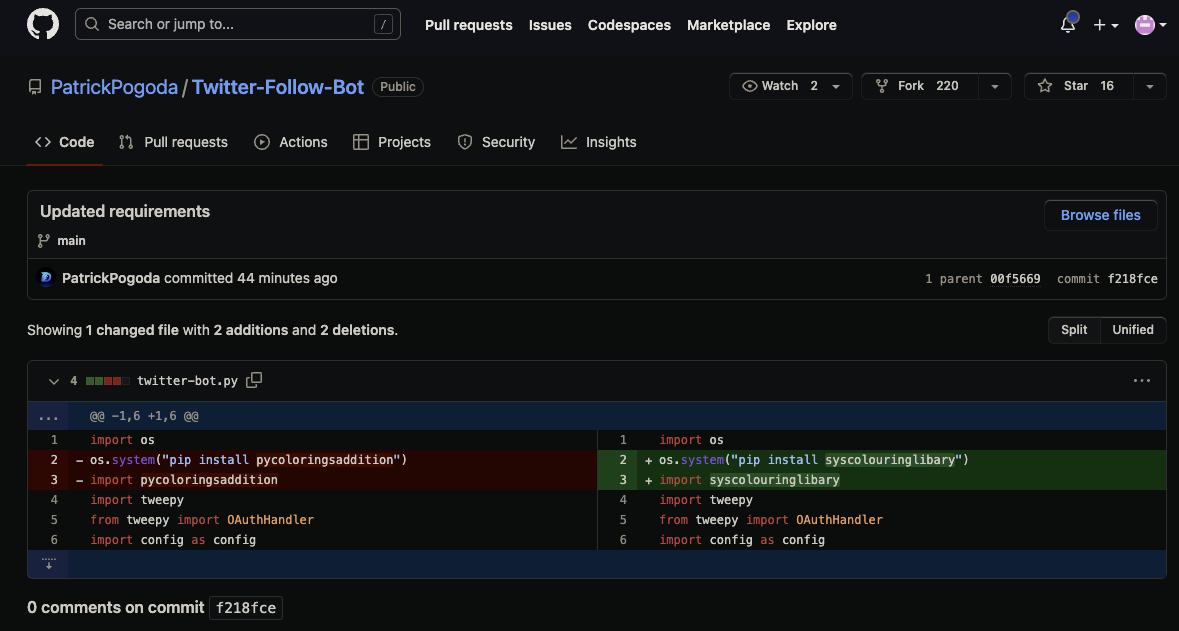Switch the diff to Unified view
Image resolution: width=1179 pixels, height=631 pixels.
pos(1132,330)
